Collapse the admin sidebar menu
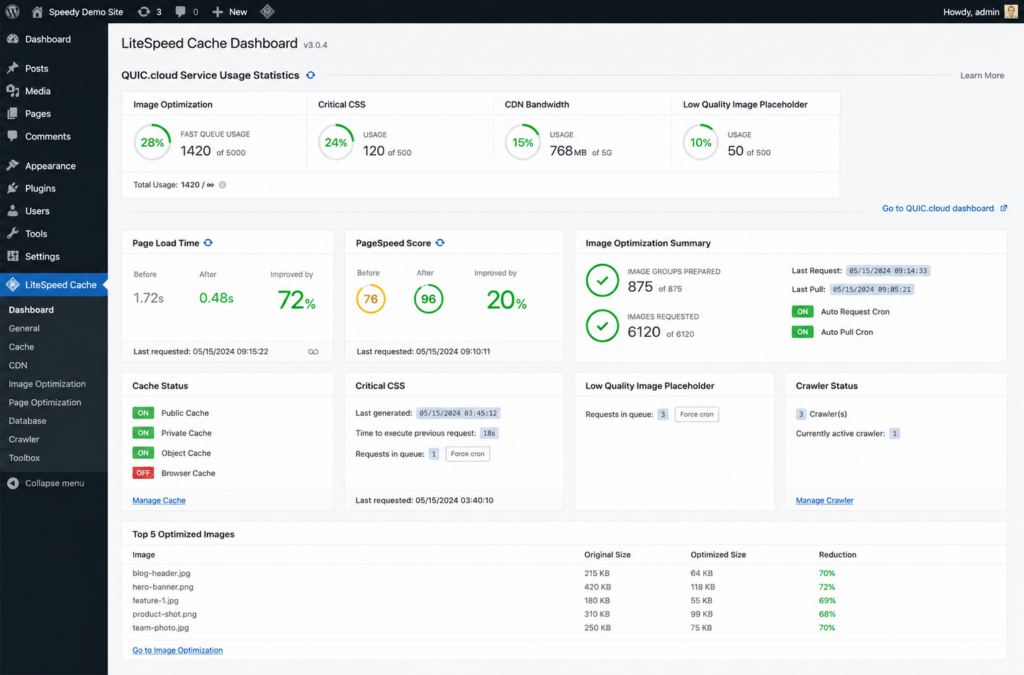The width and height of the screenshot is (1024, 675). (x=46, y=483)
